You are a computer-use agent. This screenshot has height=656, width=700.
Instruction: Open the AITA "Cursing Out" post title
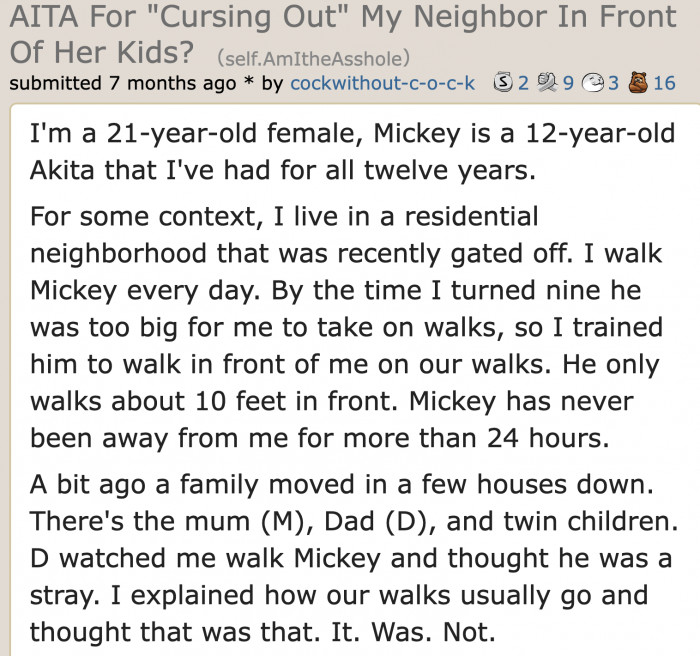pyautogui.click(x=343, y=34)
